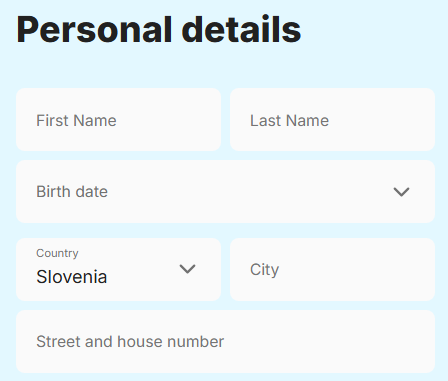Choose a birth date

(225, 192)
